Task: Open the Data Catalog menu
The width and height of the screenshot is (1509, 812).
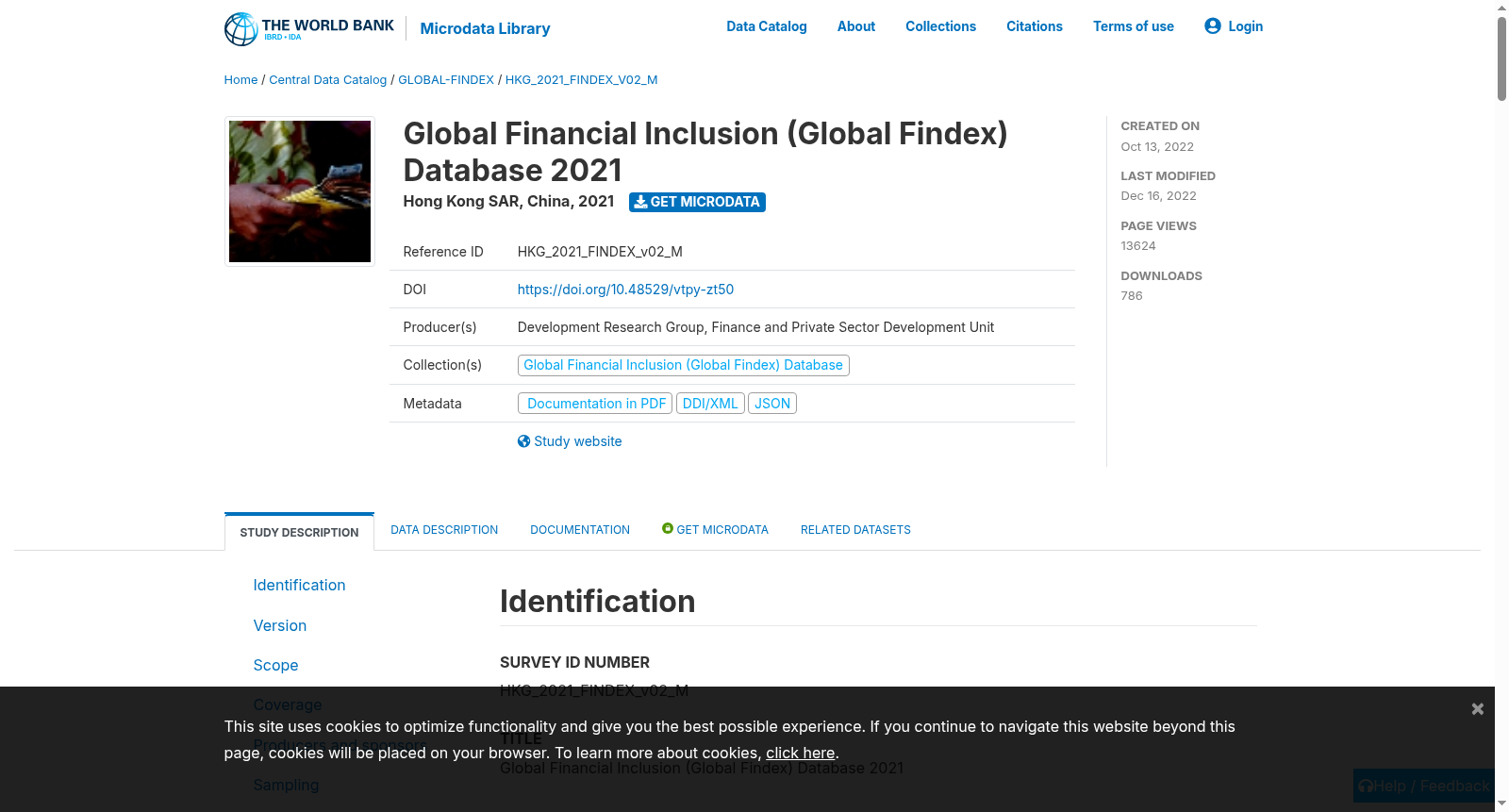Action: 767,26
